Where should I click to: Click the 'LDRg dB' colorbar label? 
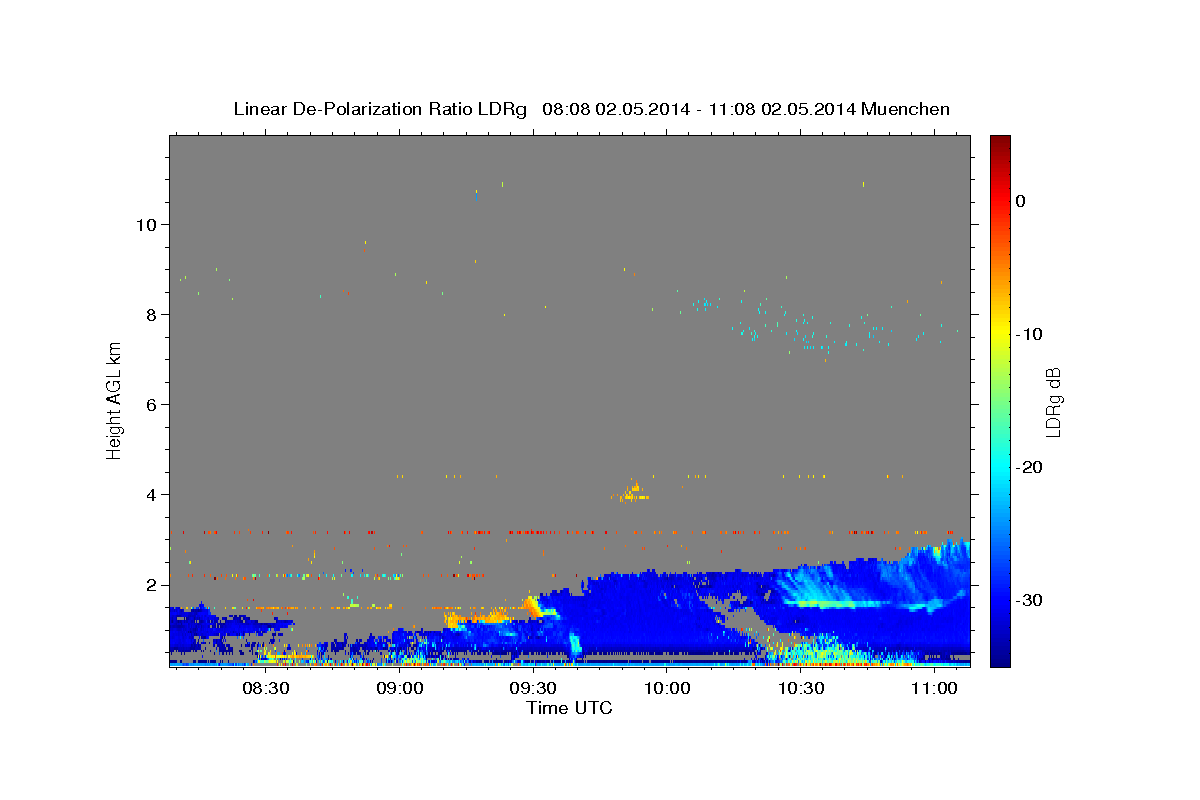click(1052, 402)
